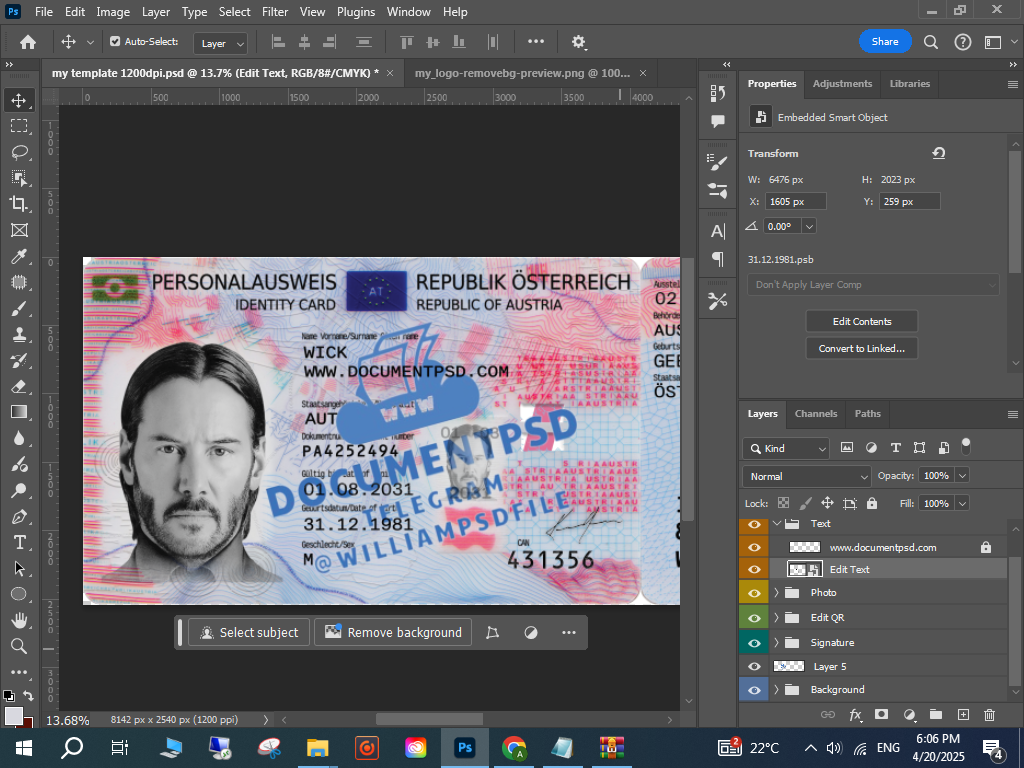Open the layer filter Kind dropdown
Image resolution: width=1024 pixels, height=768 pixels.
(786, 449)
